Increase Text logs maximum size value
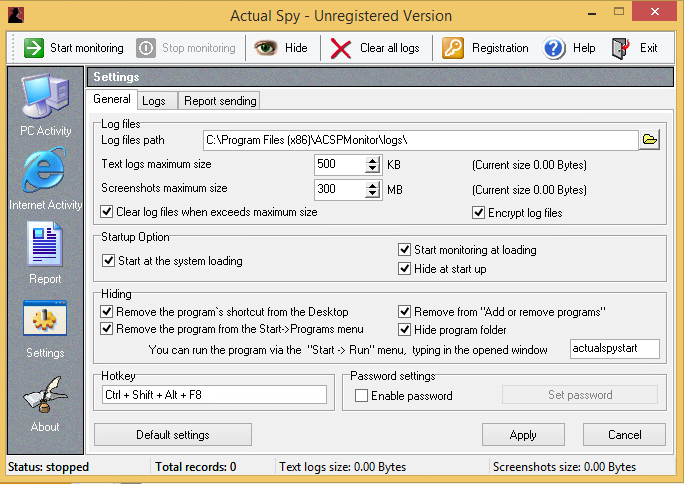The height and width of the screenshot is (484, 684). 373,160
